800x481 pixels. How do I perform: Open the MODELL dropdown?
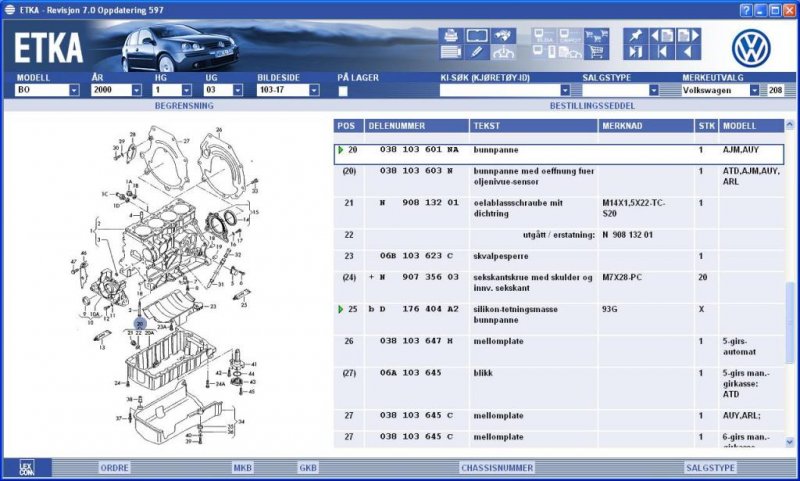click(x=74, y=90)
